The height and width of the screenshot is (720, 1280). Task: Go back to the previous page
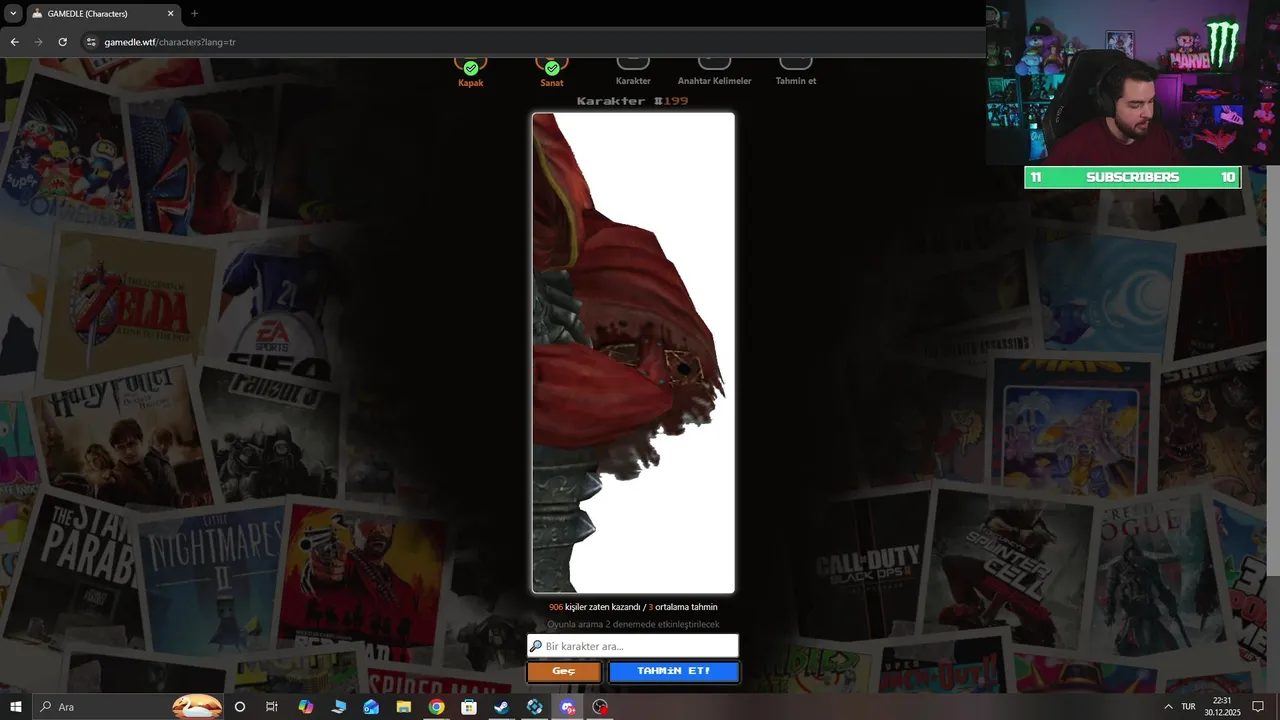coord(14,42)
